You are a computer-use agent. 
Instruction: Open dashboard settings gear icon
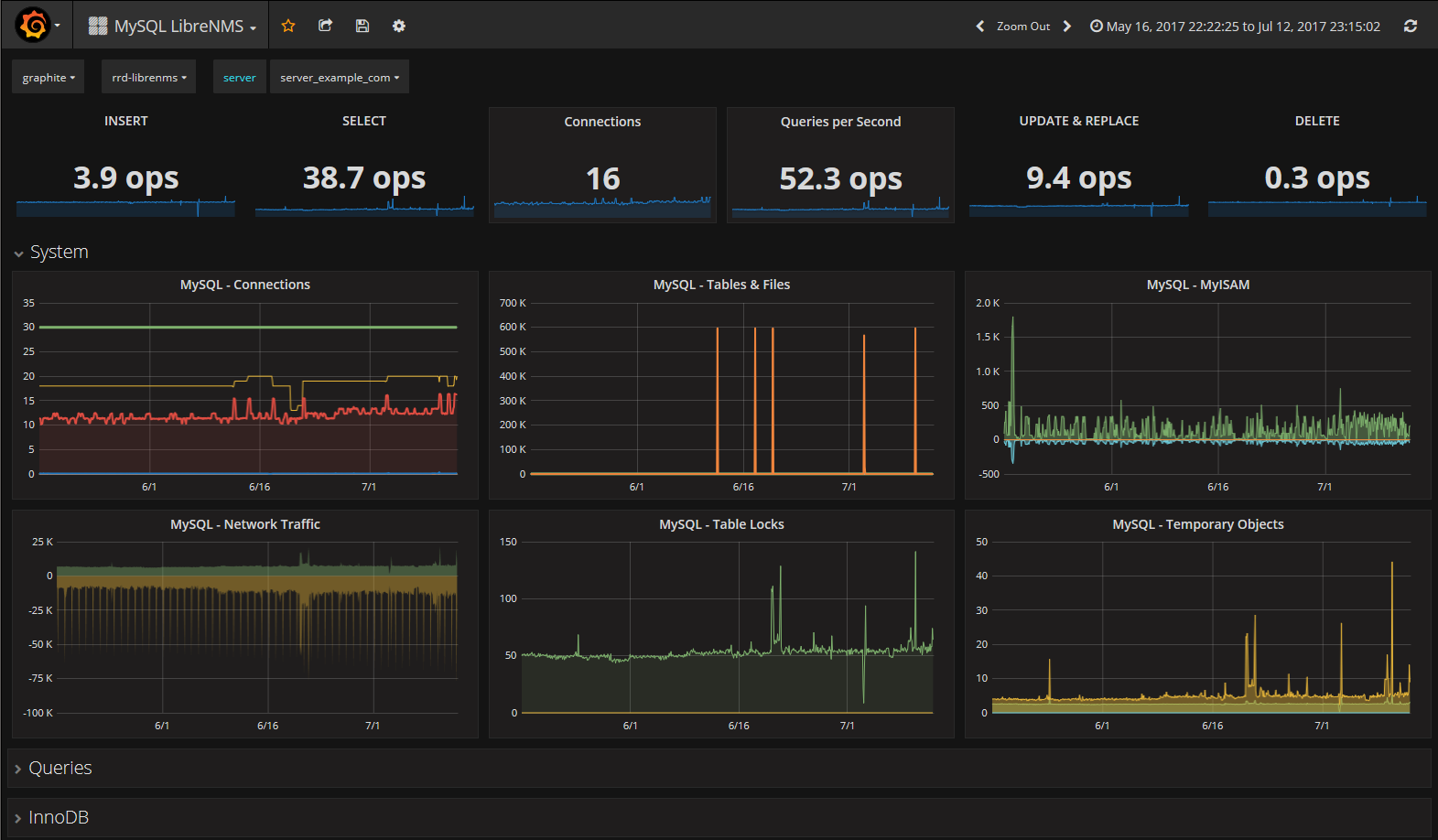tap(399, 26)
